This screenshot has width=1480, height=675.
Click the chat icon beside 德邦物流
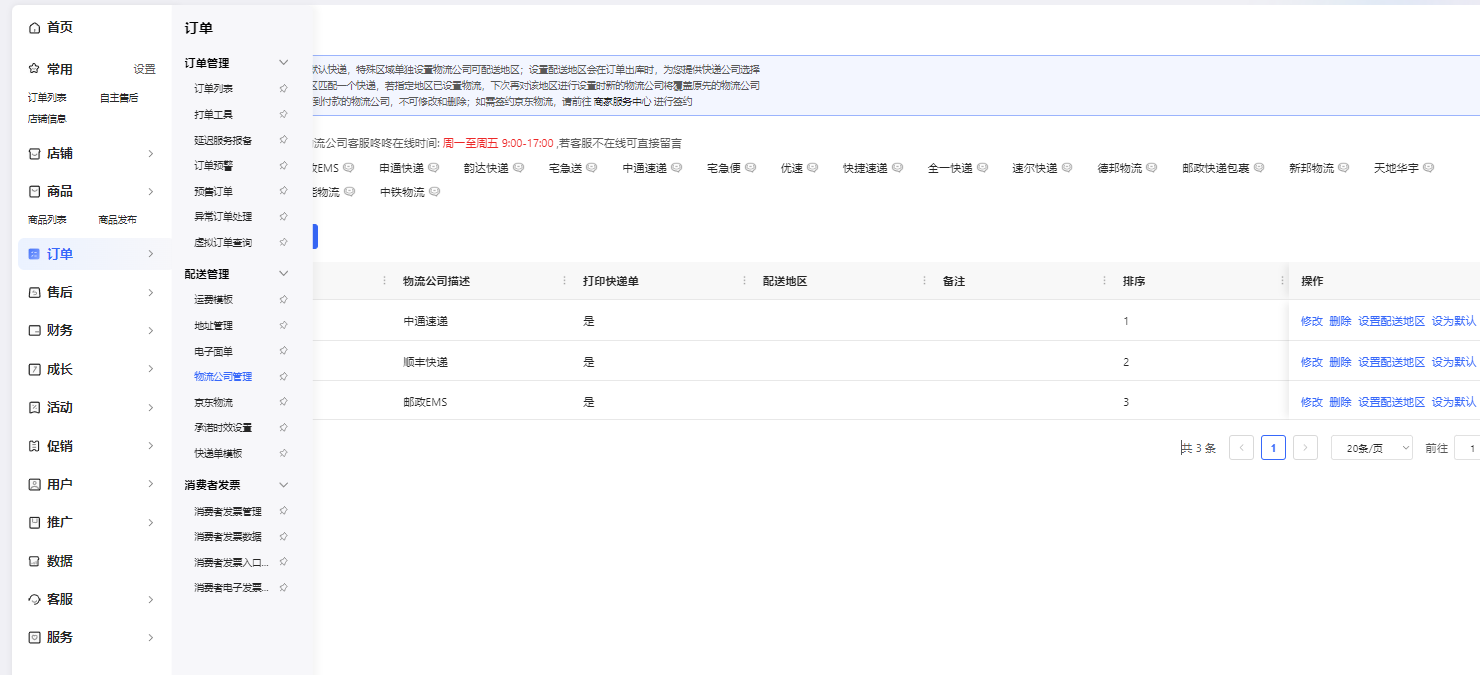pos(1151,168)
